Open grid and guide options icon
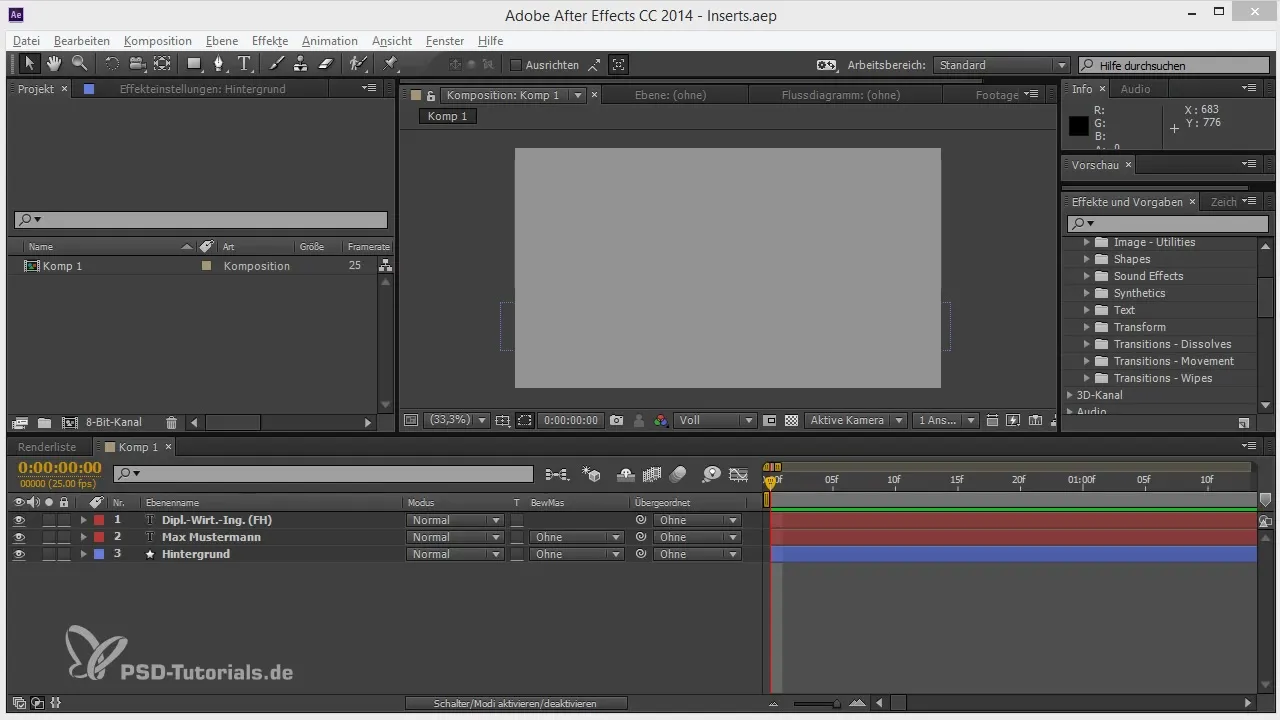This screenshot has height=720, width=1280. 502,421
